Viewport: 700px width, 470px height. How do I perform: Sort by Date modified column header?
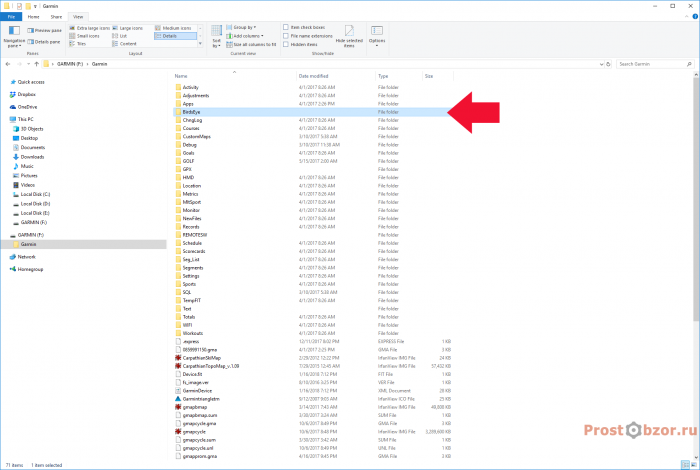313,76
